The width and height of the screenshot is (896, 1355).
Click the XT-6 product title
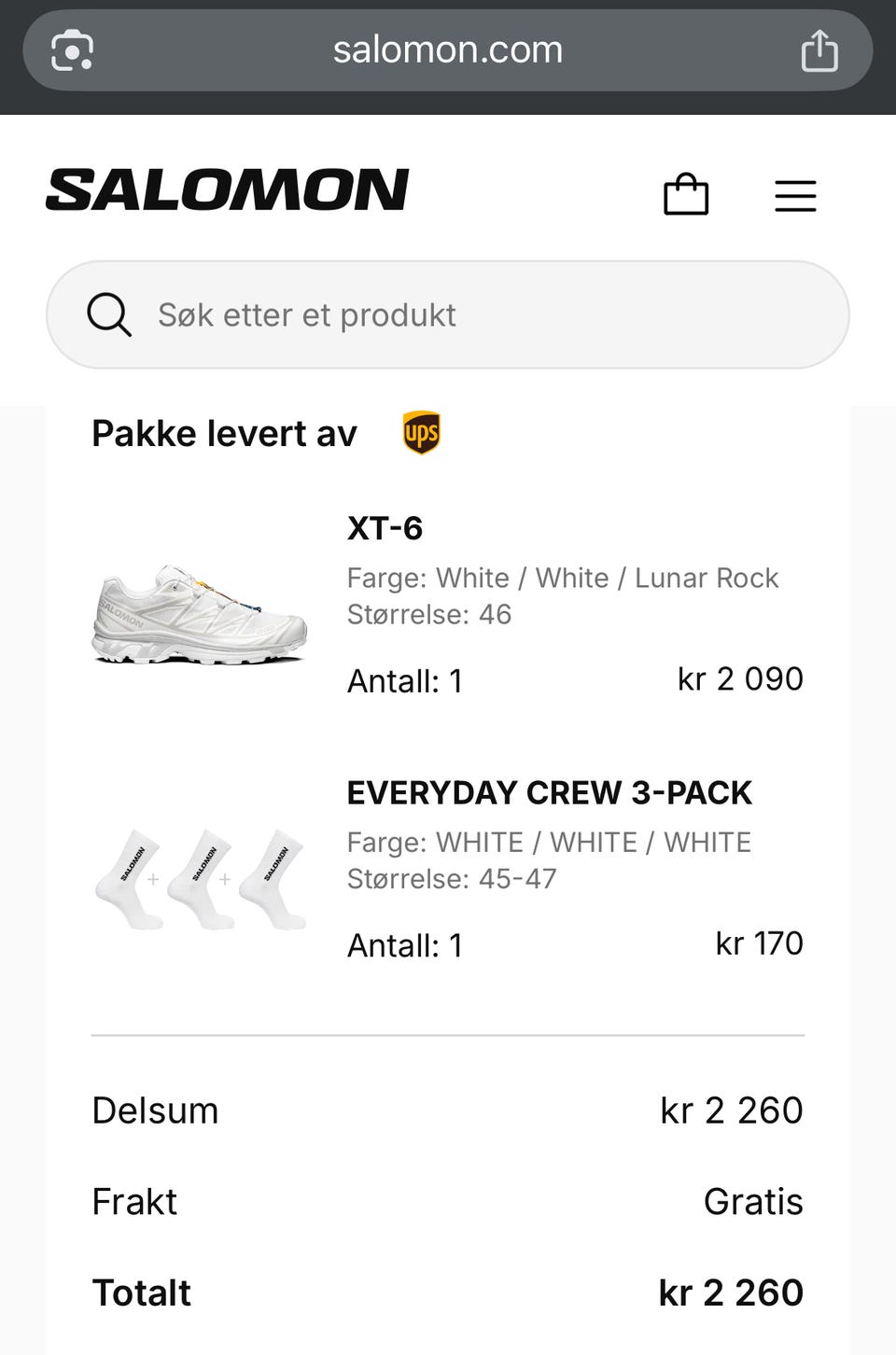385,528
